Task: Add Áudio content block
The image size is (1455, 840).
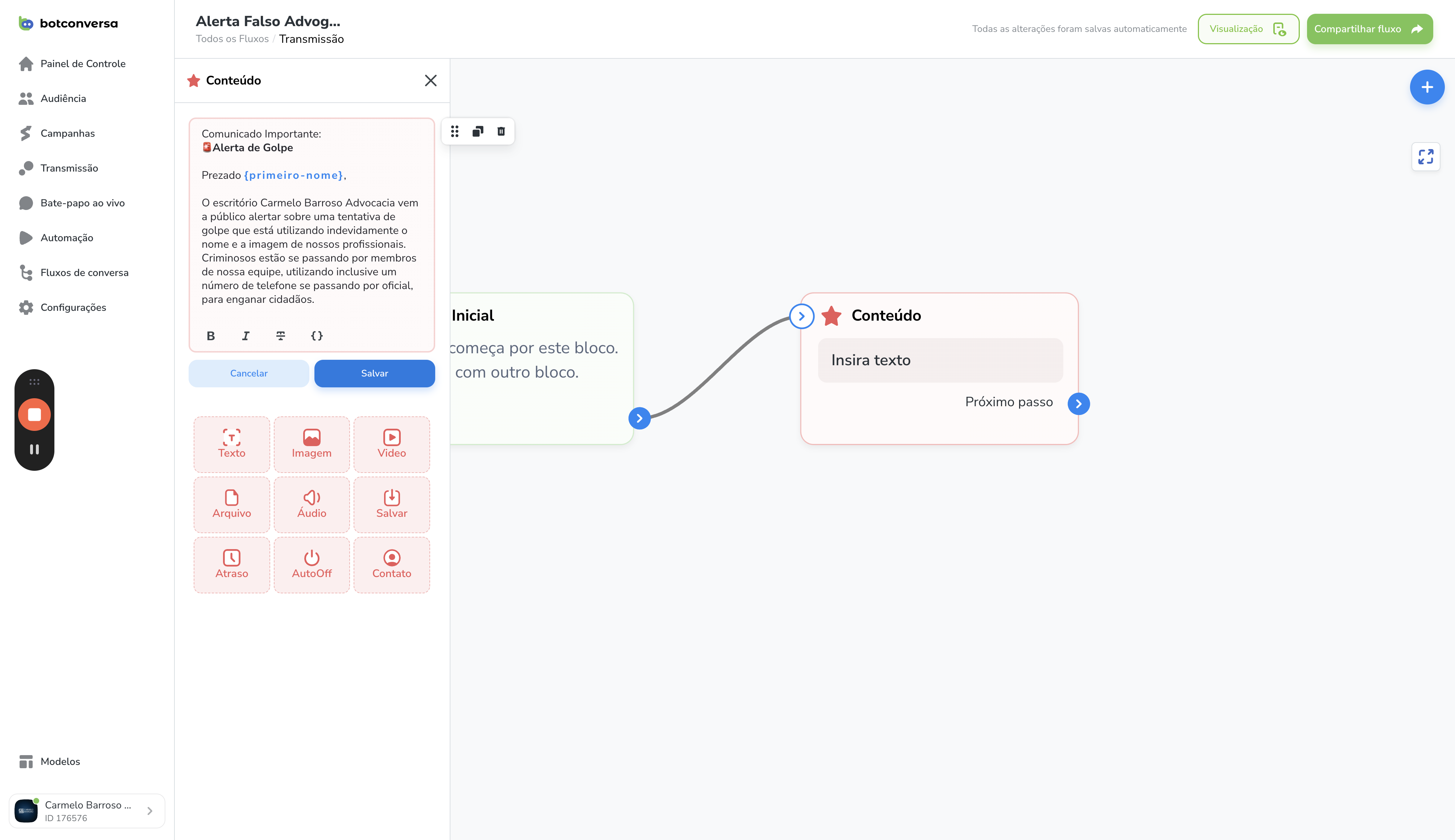Action: click(312, 504)
